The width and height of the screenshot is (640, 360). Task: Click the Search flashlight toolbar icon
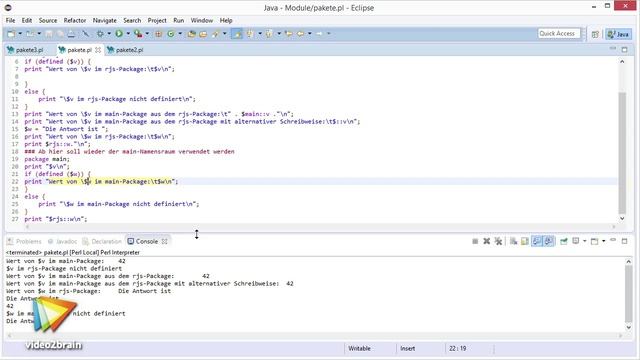[x=216, y=34]
